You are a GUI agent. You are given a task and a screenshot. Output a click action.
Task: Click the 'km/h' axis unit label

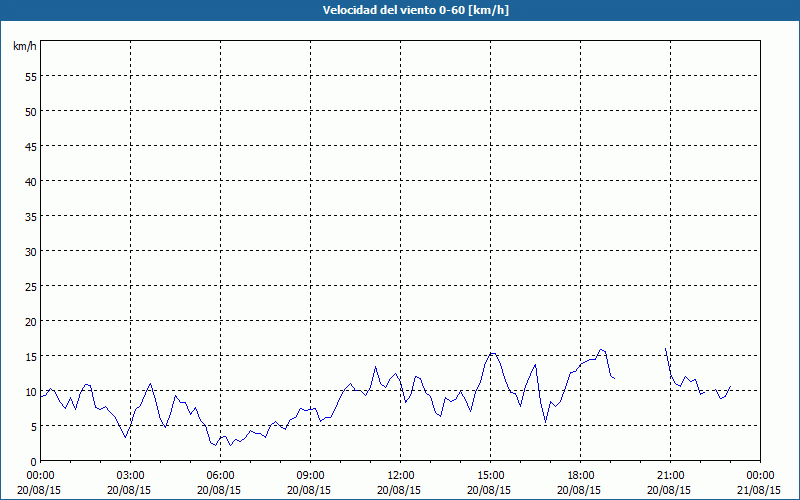coord(24,46)
